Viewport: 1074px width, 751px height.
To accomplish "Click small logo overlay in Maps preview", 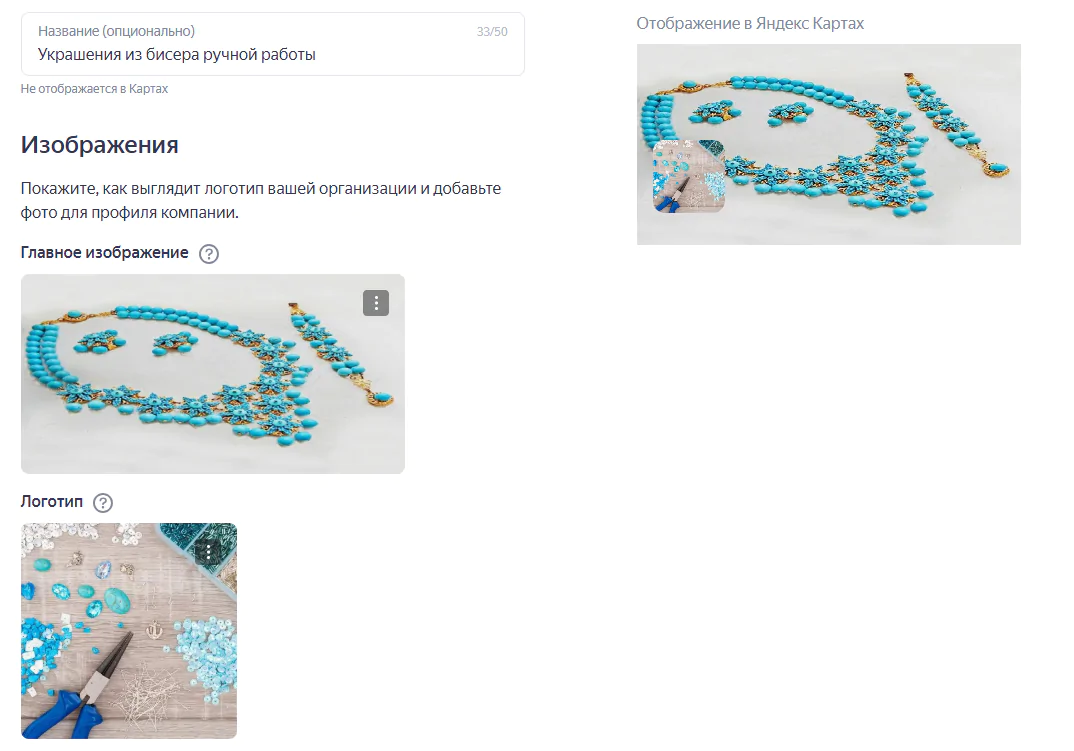I will click(x=689, y=176).
